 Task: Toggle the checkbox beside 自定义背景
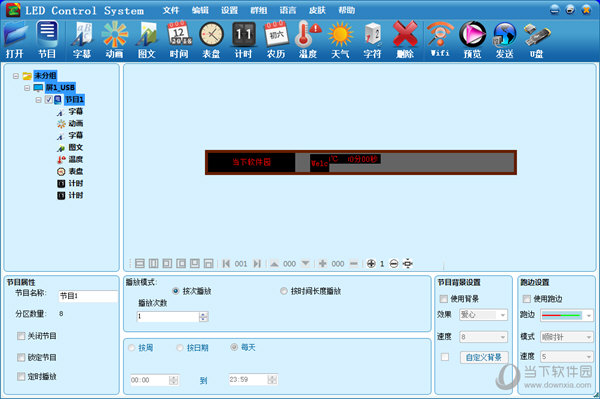(445, 357)
